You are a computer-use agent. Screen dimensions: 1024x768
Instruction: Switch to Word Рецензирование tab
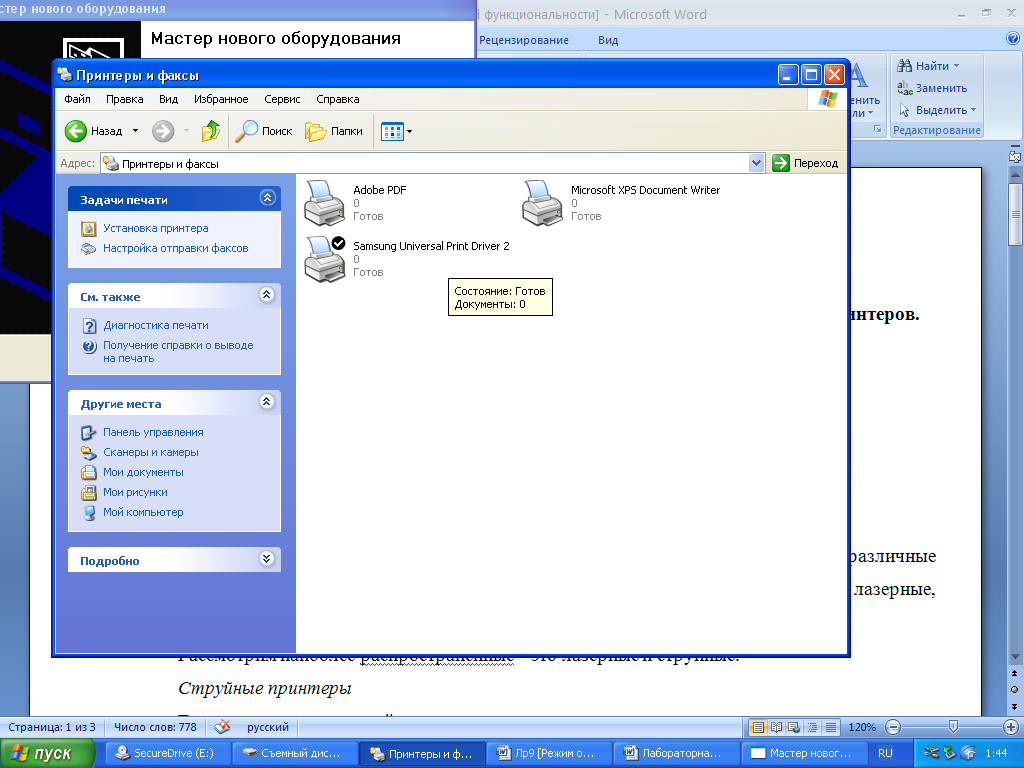[524, 40]
